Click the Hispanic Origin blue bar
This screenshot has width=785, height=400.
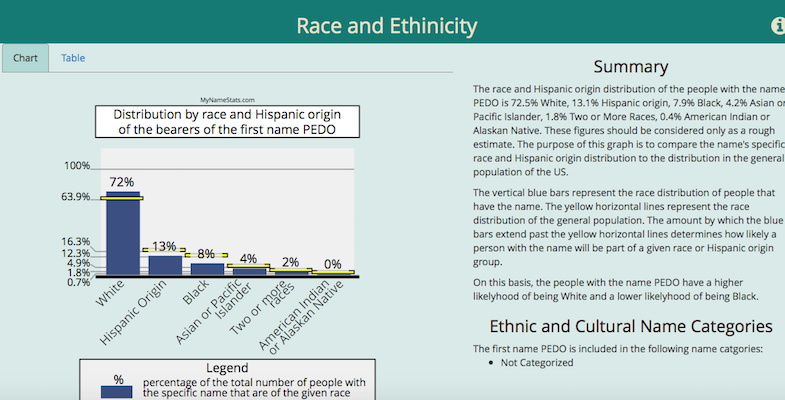[x=165, y=264]
